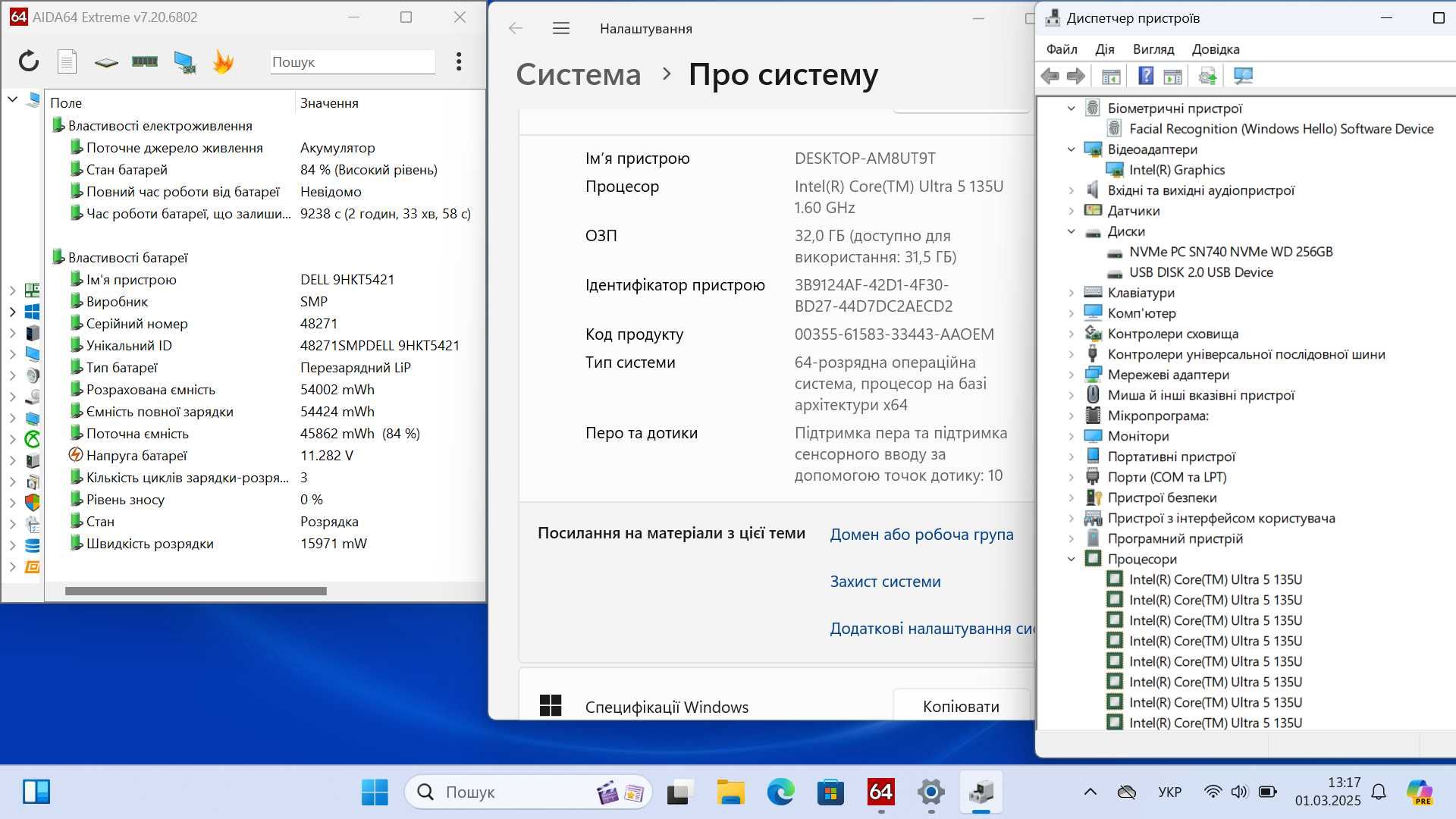Click AIDA64 network computer toolbar icon
Screen dimensions: 1456x819
point(184,62)
